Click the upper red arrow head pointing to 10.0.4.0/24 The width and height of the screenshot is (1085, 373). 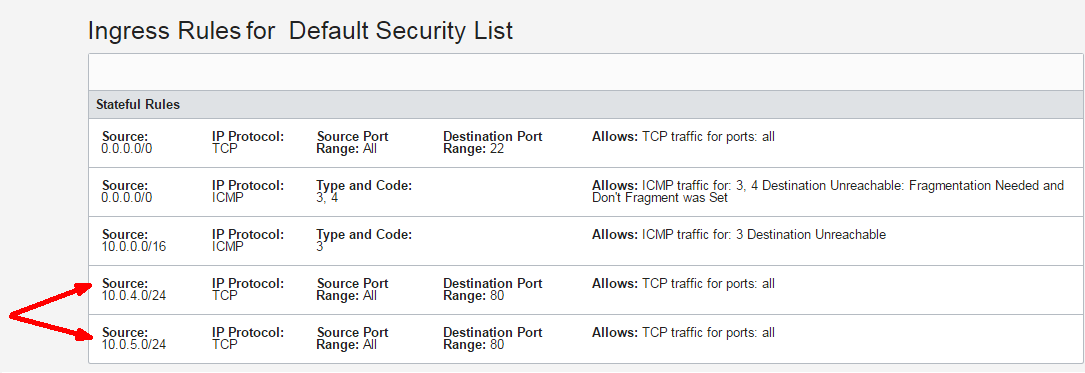85,288
